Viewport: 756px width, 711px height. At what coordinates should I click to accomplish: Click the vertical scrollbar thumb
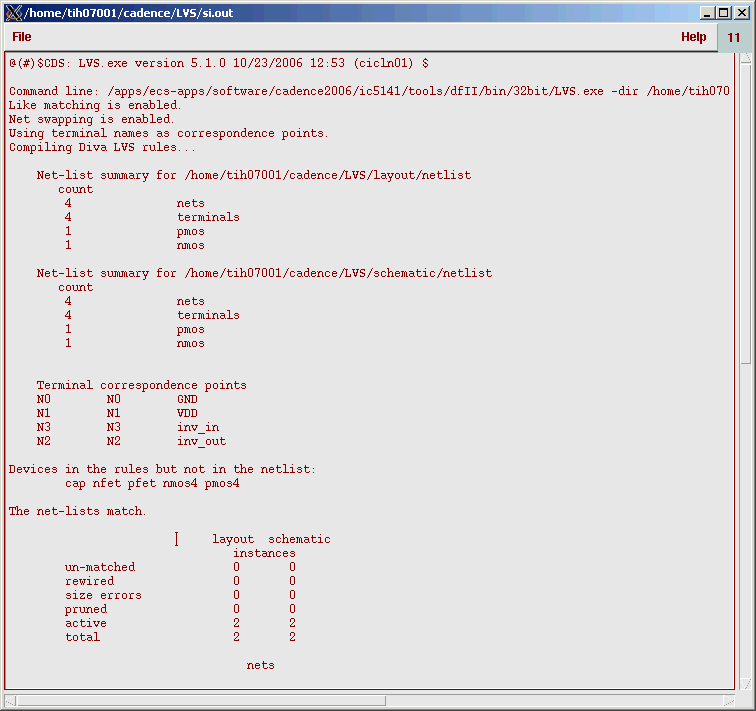coord(745,210)
